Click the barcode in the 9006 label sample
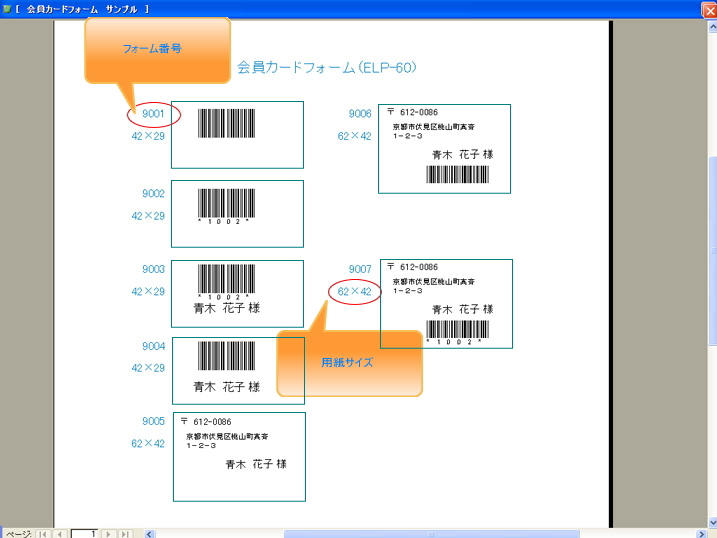Image resolution: width=717 pixels, height=538 pixels. click(458, 174)
